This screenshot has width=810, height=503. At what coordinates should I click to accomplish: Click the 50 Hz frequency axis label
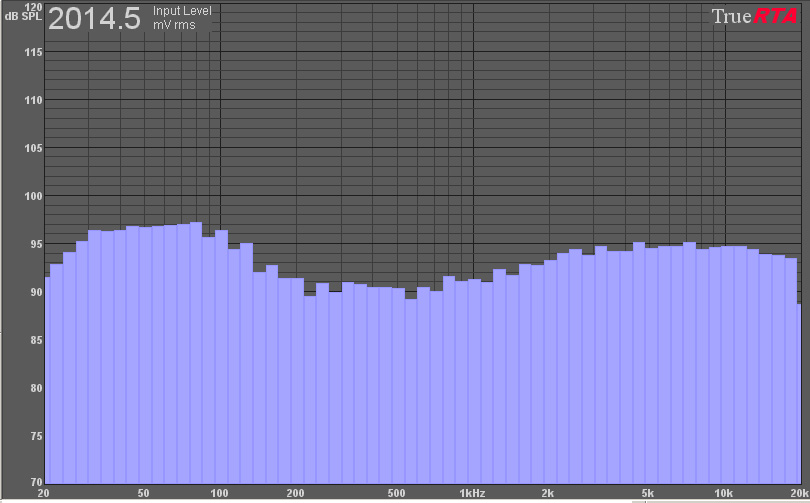[143, 493]
